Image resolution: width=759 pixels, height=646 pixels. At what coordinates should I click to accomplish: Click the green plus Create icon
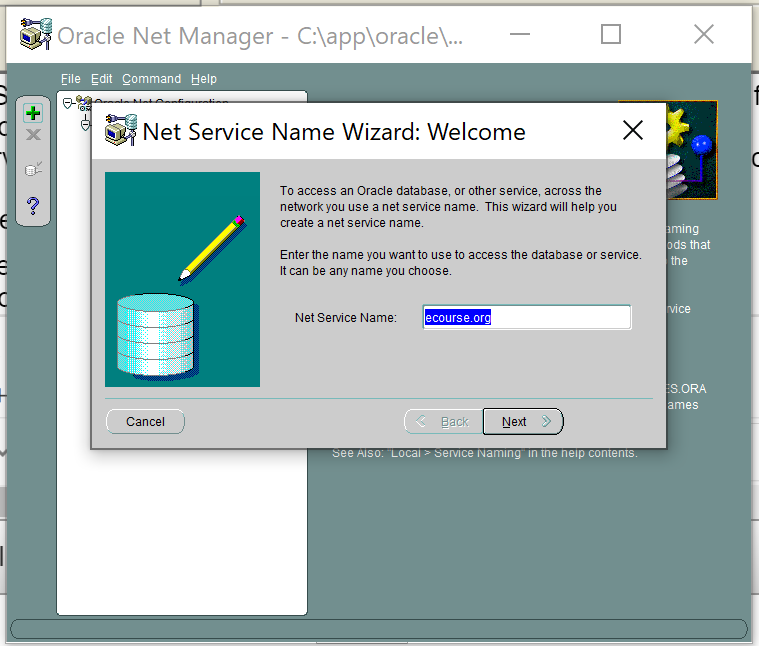click(x=33, y=113)
